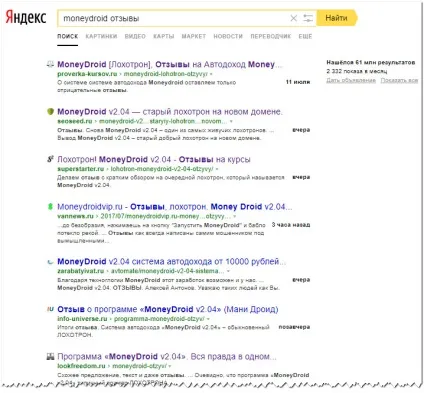Expand dropdown arrow next to lookfreedom.ru URL
The image size is (424, 393).
pos(170,366)
